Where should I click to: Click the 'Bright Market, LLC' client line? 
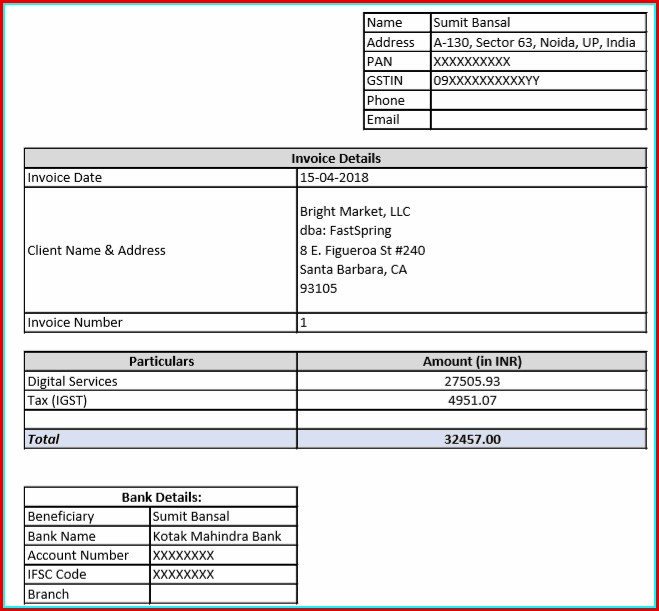(355, 211)
